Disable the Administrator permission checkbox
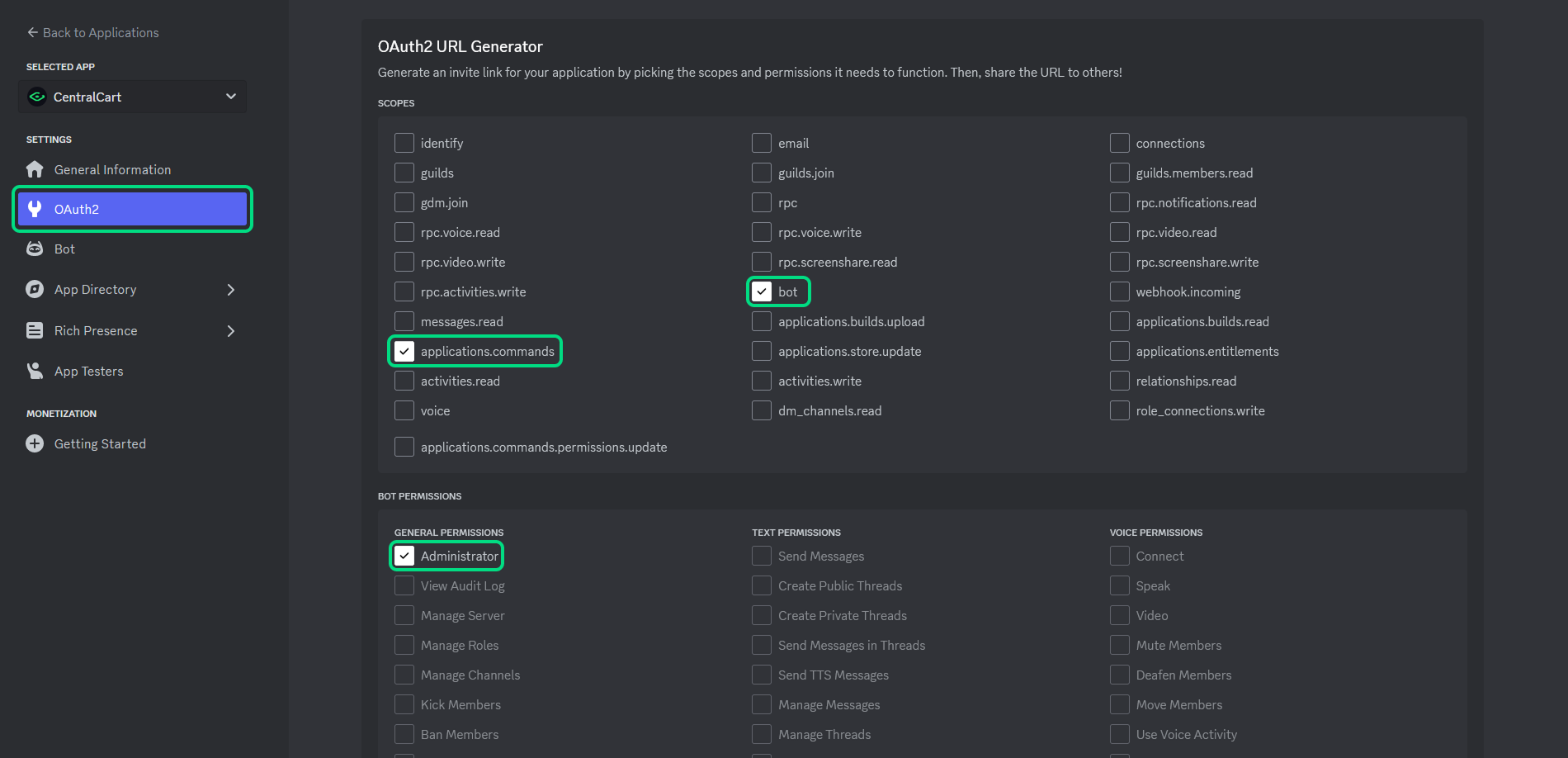1568x758 pixels. [x=404, y=556]
